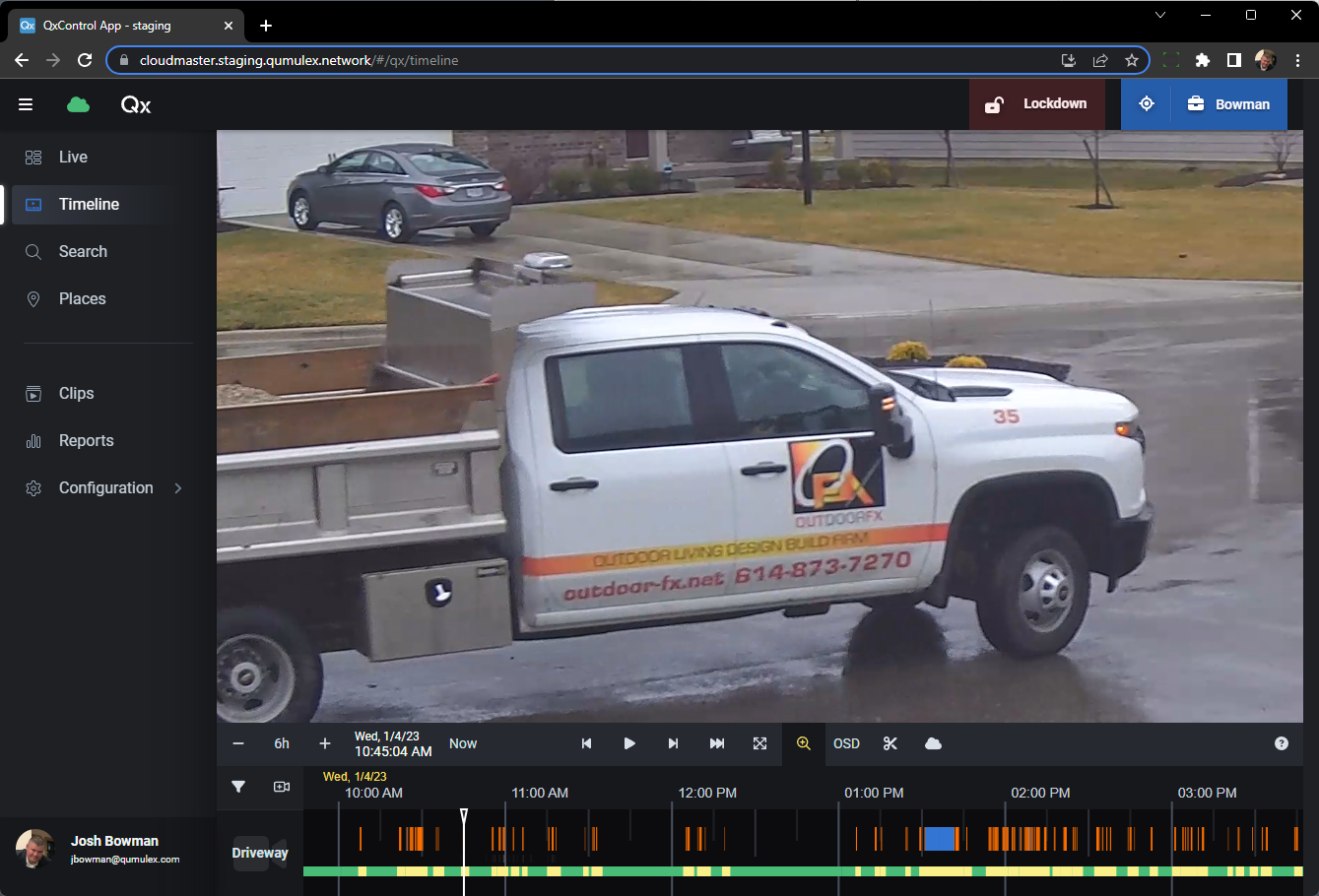This screenshot has width=1319, height=896.
Task: Click the Places pin icon
Action: pyautogui.click(x=33, y=299)
